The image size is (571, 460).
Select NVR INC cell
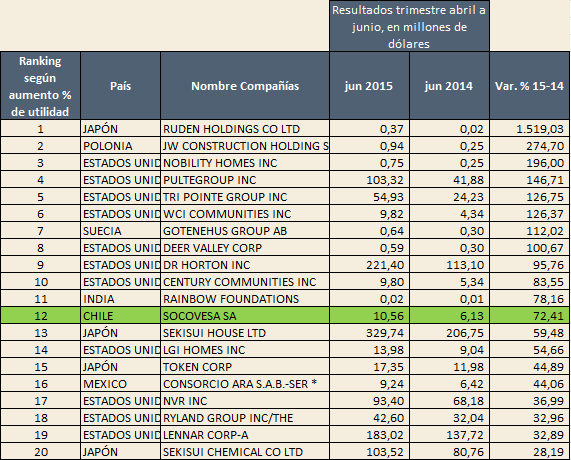(x=245, y=401)
